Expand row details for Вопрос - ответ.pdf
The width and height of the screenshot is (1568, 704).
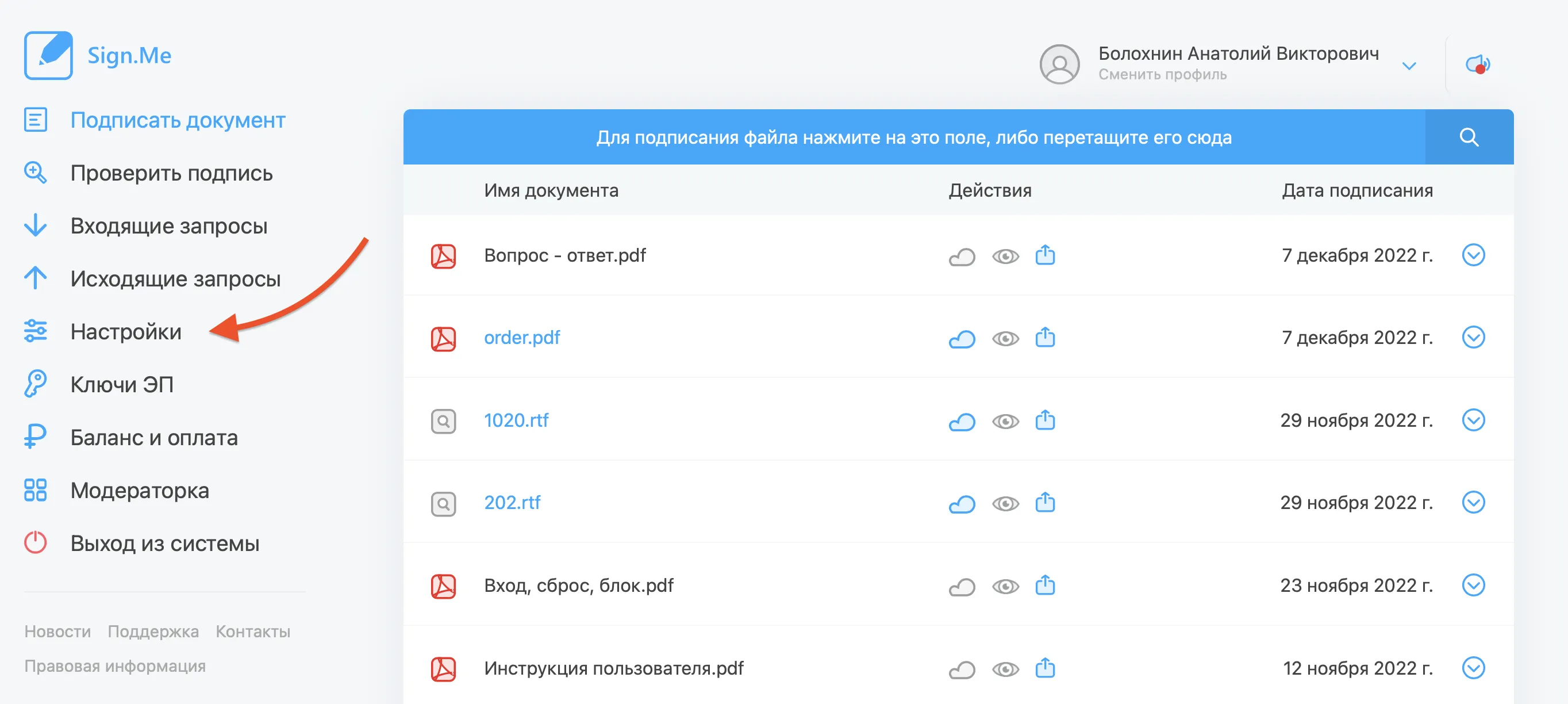(1473, 255)
